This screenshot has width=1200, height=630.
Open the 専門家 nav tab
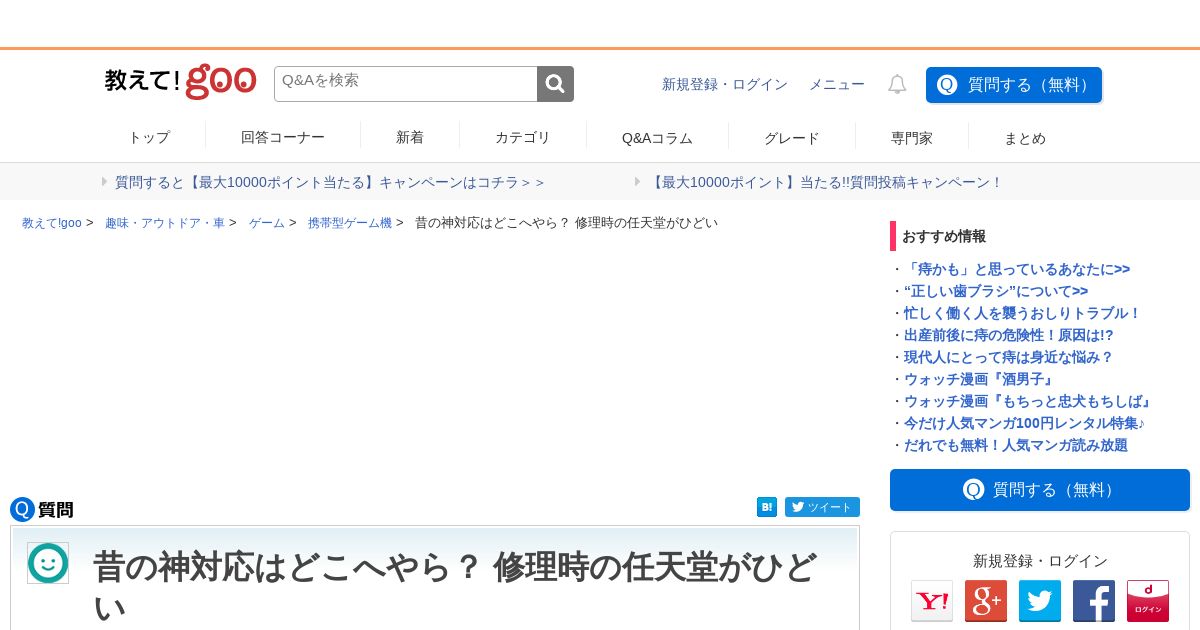tap(912, 138)
